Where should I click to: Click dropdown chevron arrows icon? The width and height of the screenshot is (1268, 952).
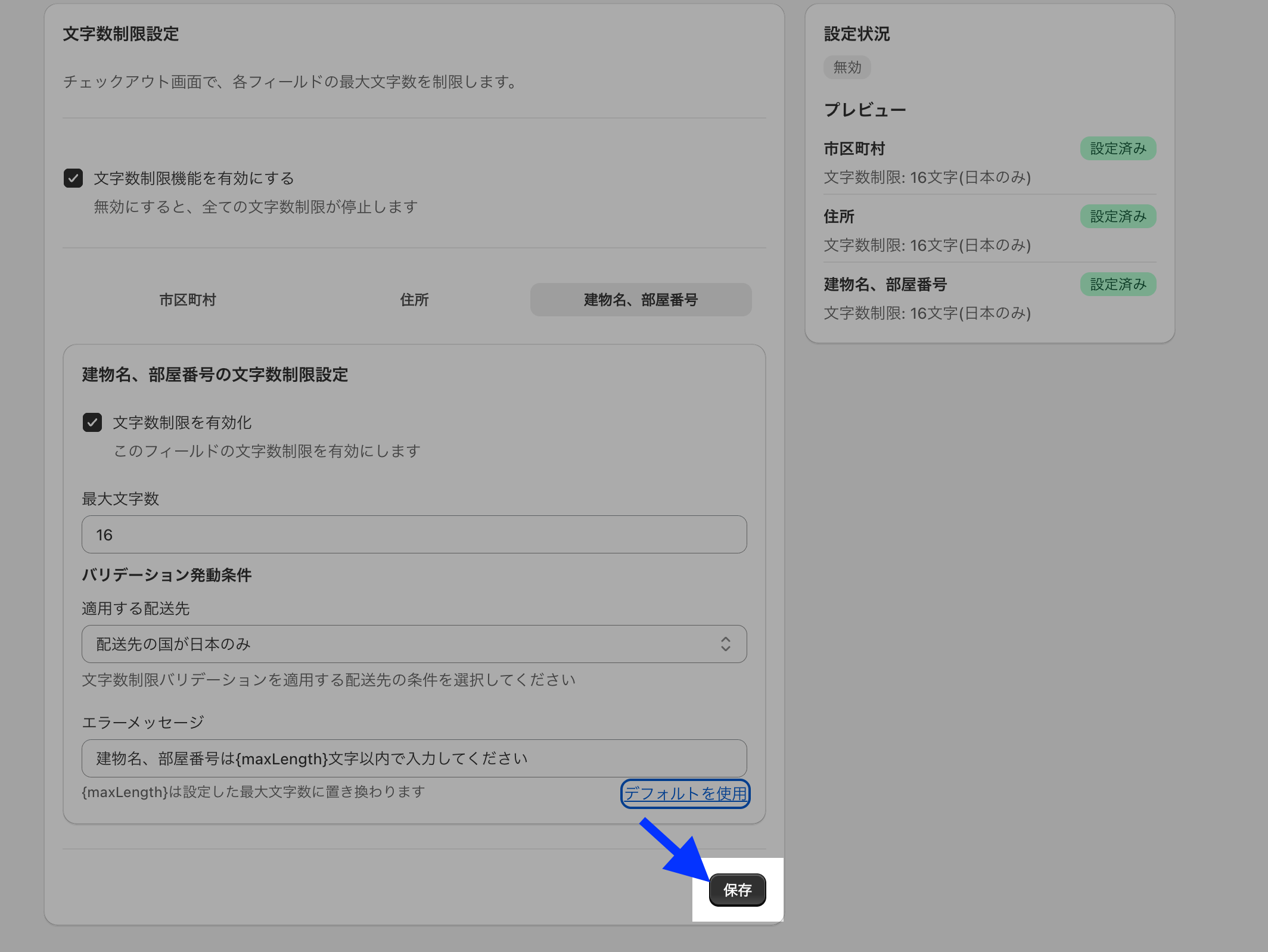point(725,644)
